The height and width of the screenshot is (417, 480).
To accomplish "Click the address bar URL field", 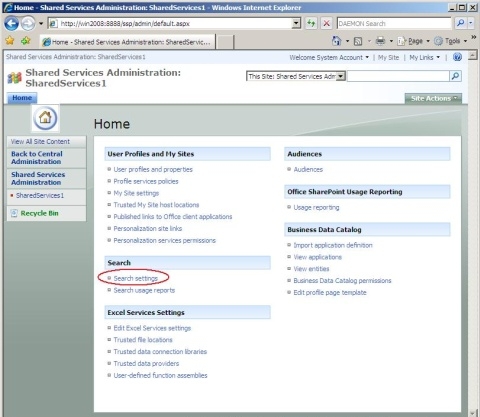I will click(x=174, y=23).
